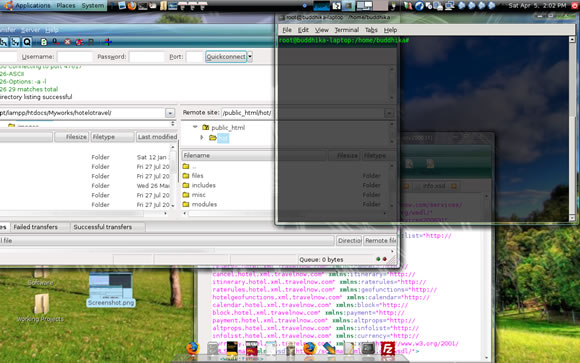
Task: Click the terminal monitor icon in dock
Action: pyautogui.click(x=368, y=349)
